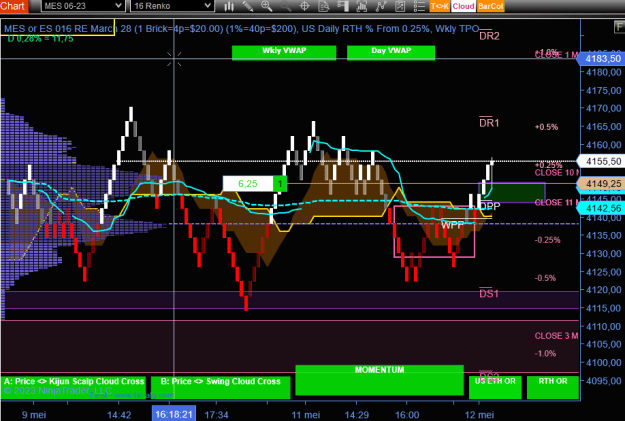Click the F button at top right
625x421 pixels.
click(x=619, y=27)
